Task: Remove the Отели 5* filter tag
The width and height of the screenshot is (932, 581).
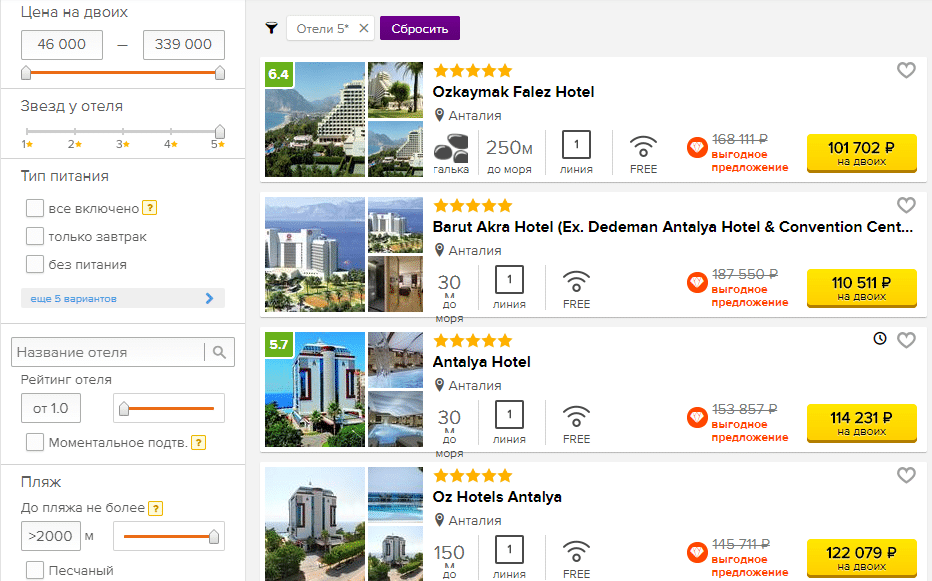Action: [x=364, y=28]
